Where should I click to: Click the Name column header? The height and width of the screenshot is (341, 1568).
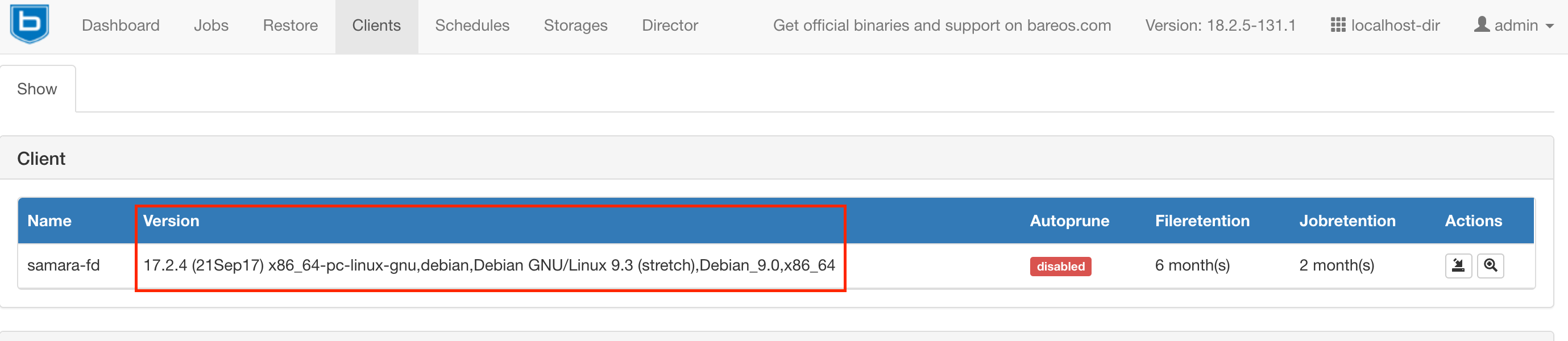point(49,221)
